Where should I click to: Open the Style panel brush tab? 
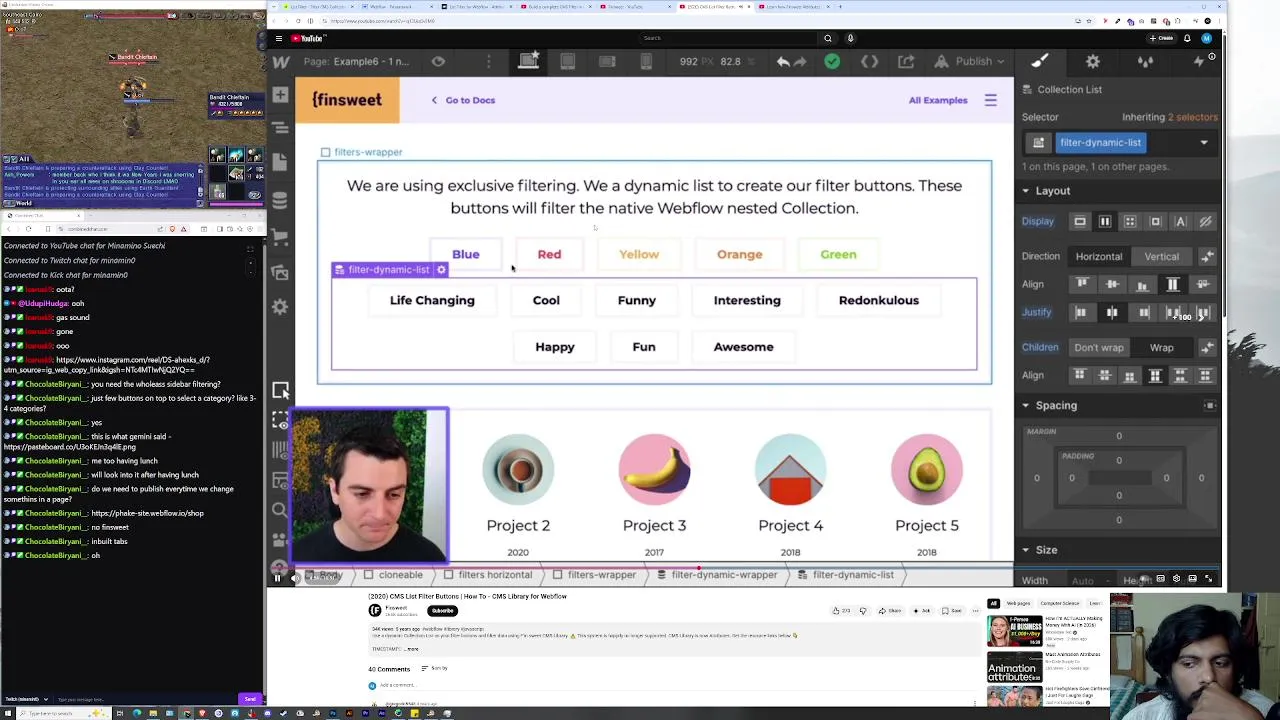[1040, 62]
